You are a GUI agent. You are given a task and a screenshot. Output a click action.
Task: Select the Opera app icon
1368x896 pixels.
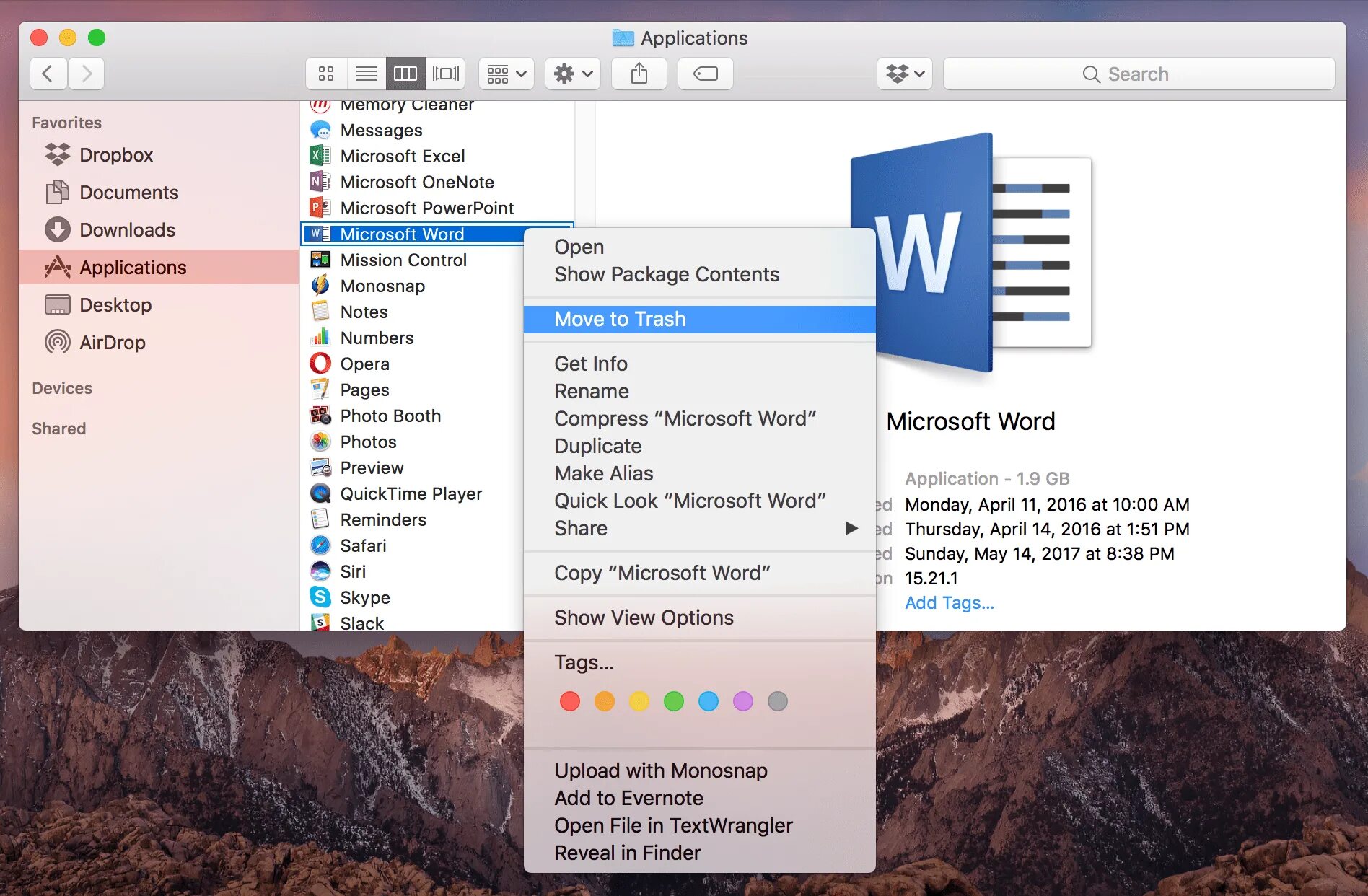[x=320, y=364]
